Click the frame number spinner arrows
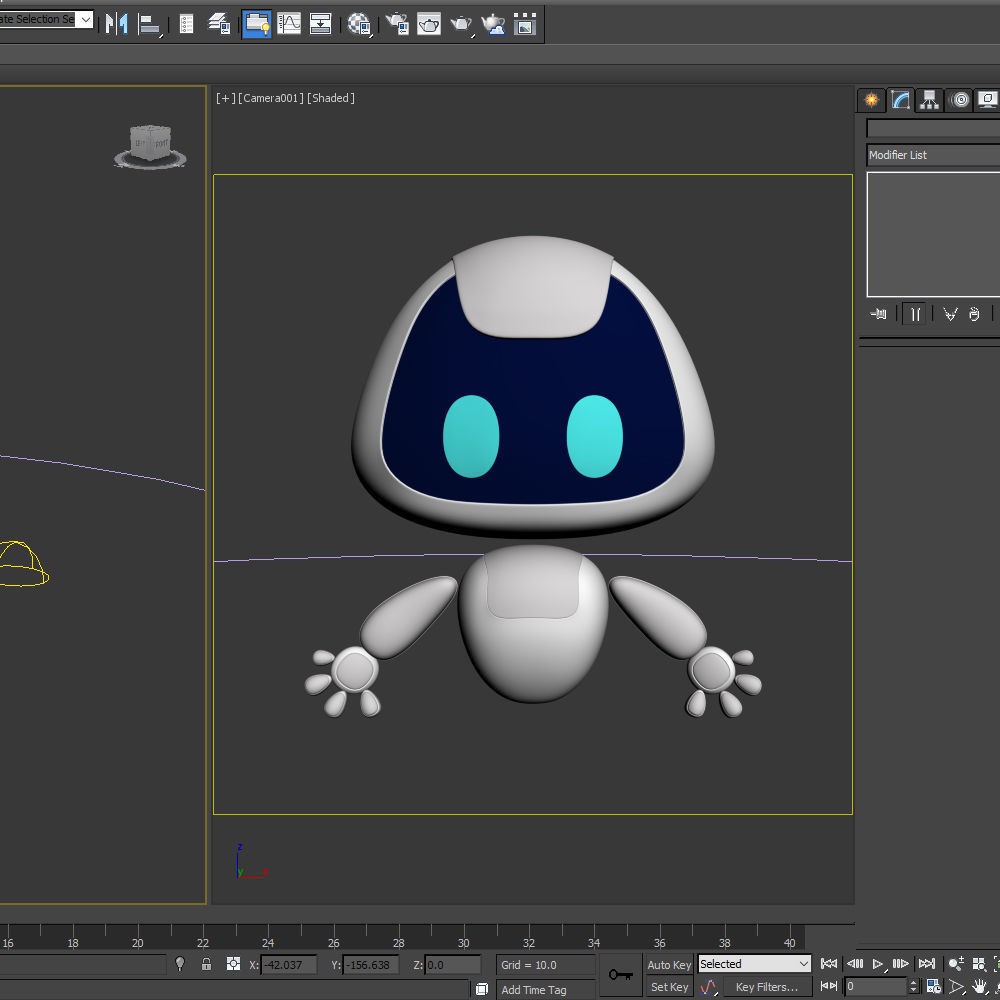This screenshot has width=1000, height=1000. (913, 986)
